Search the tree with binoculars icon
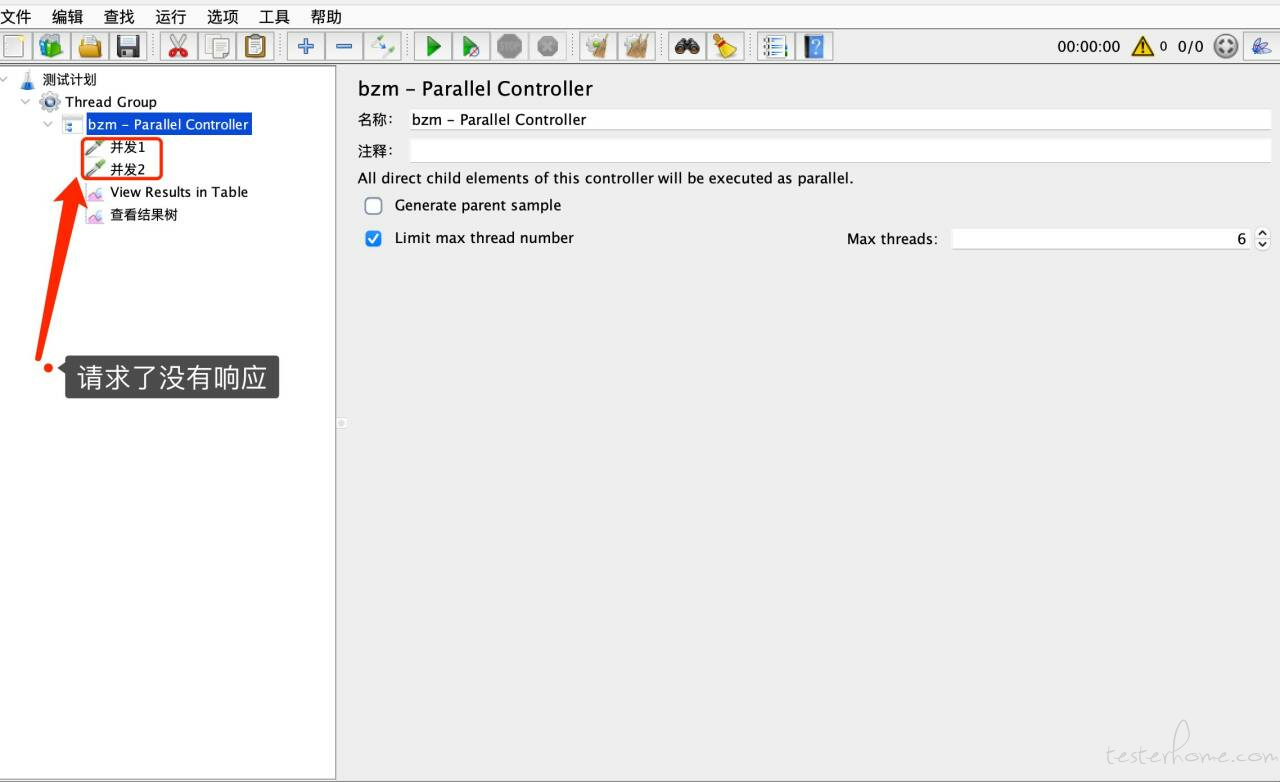Image resolution: width=1280 pixels, height=782 pixels. point(687,46)
